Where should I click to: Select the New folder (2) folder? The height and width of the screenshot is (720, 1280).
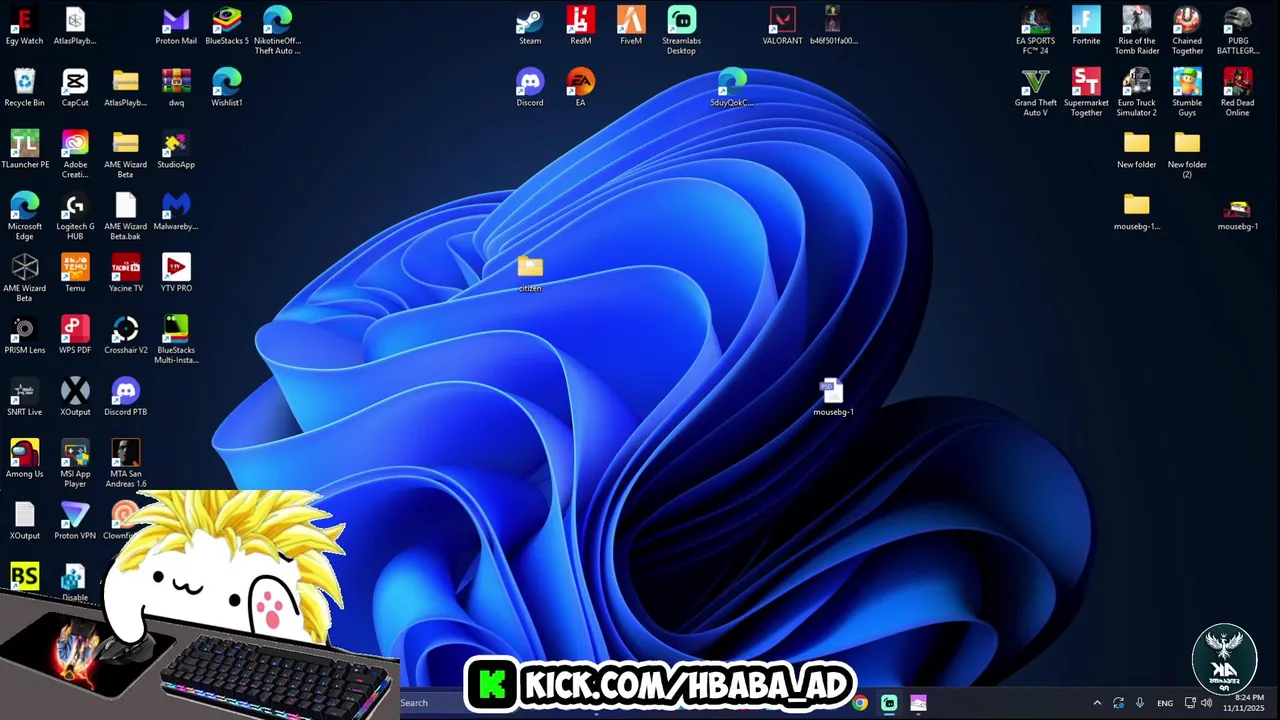tap(1187, 154)
